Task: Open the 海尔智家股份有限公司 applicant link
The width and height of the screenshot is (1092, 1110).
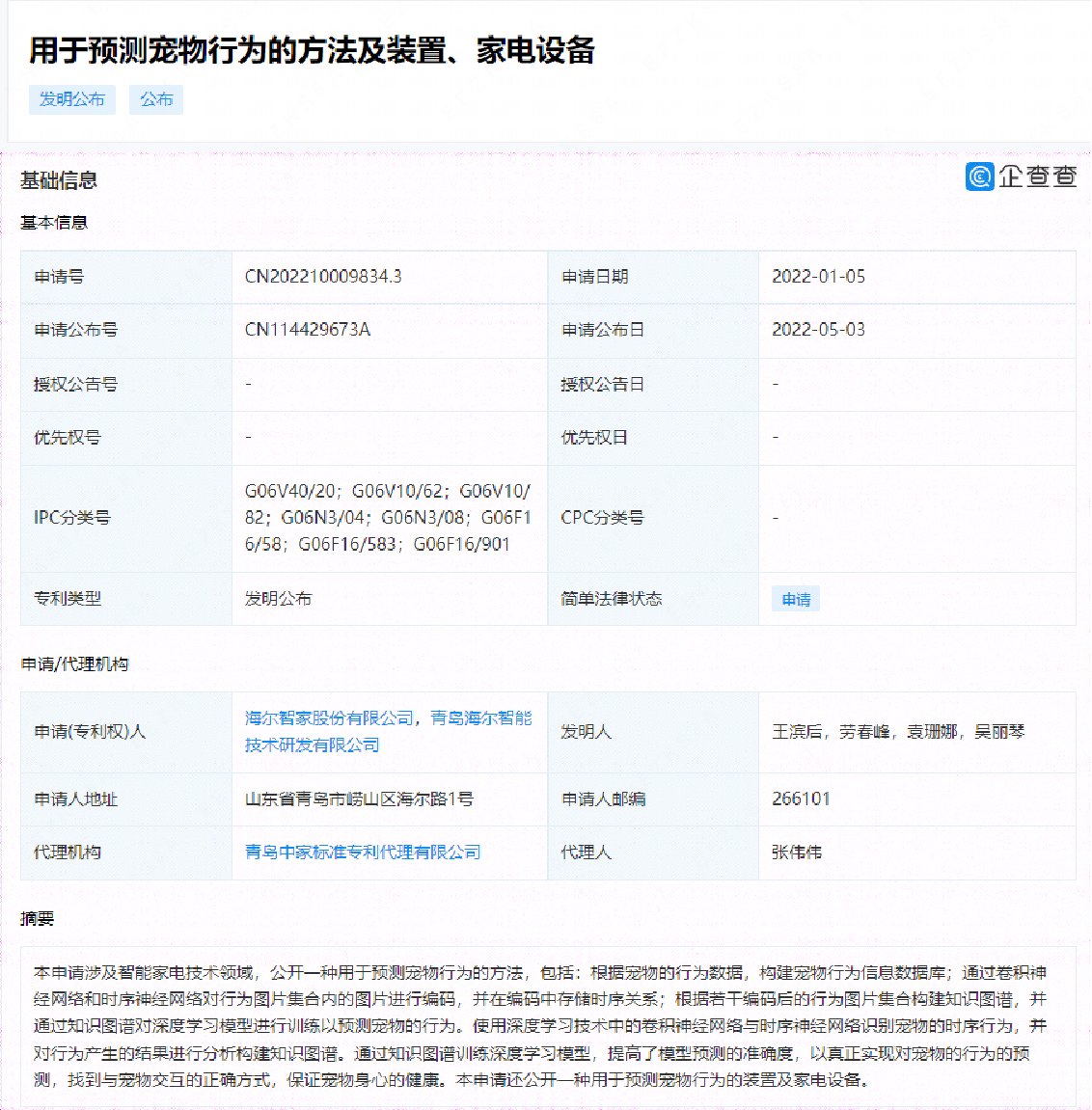Action: [329, 718]
